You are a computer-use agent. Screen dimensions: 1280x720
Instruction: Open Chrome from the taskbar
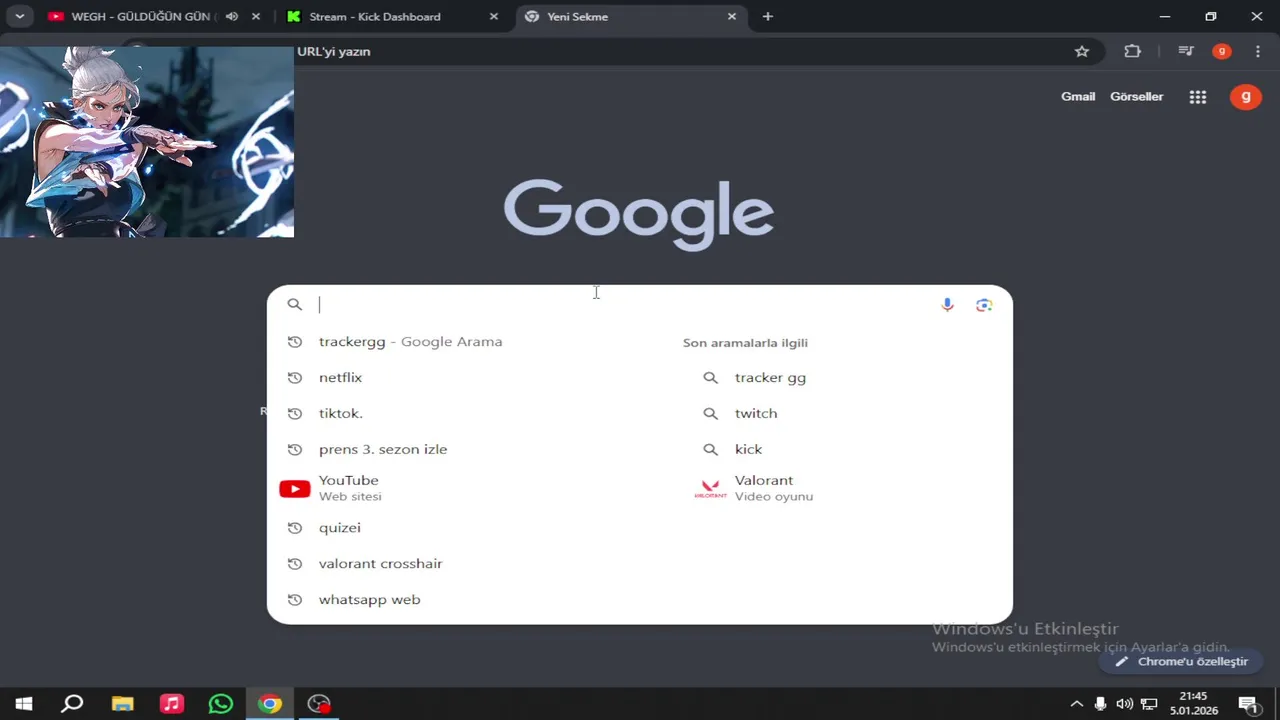point(270,704)
